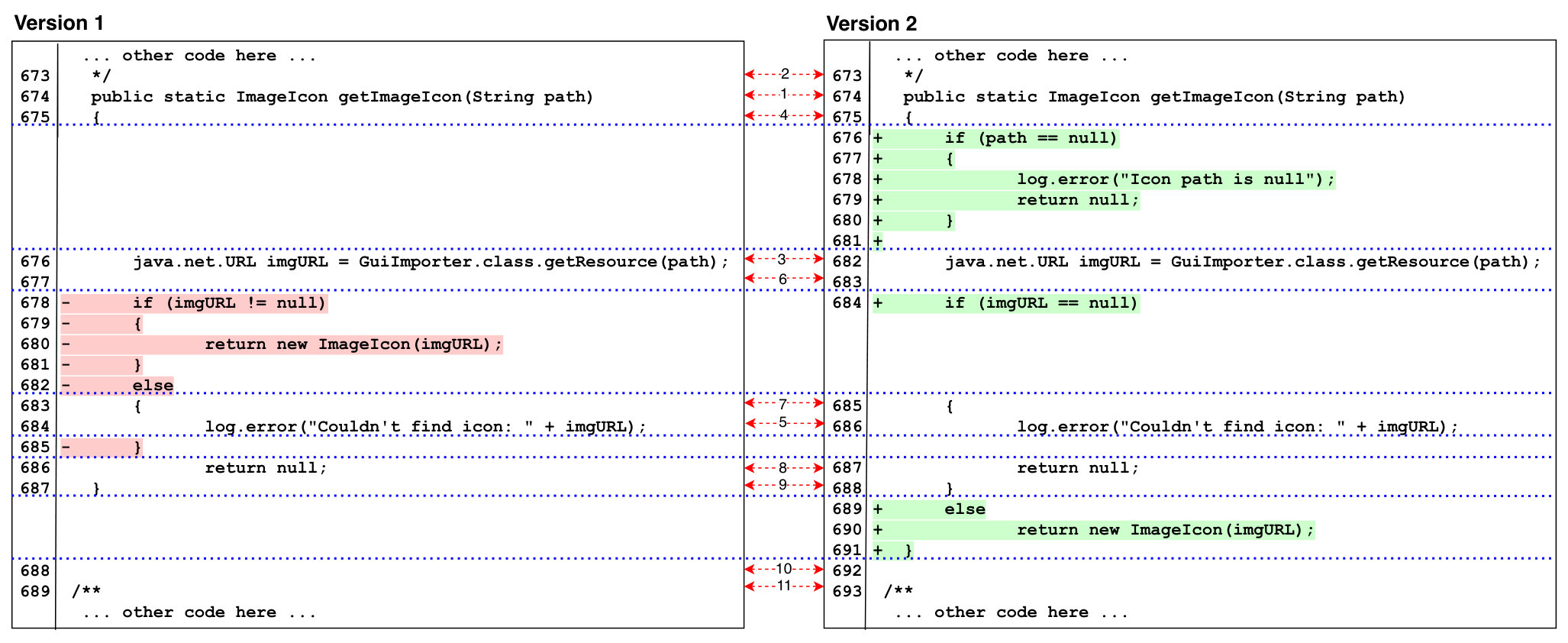Click line number 674 in Version 2
The image size is (1568, 643).
pyautogui.click(x=847, y=97)
